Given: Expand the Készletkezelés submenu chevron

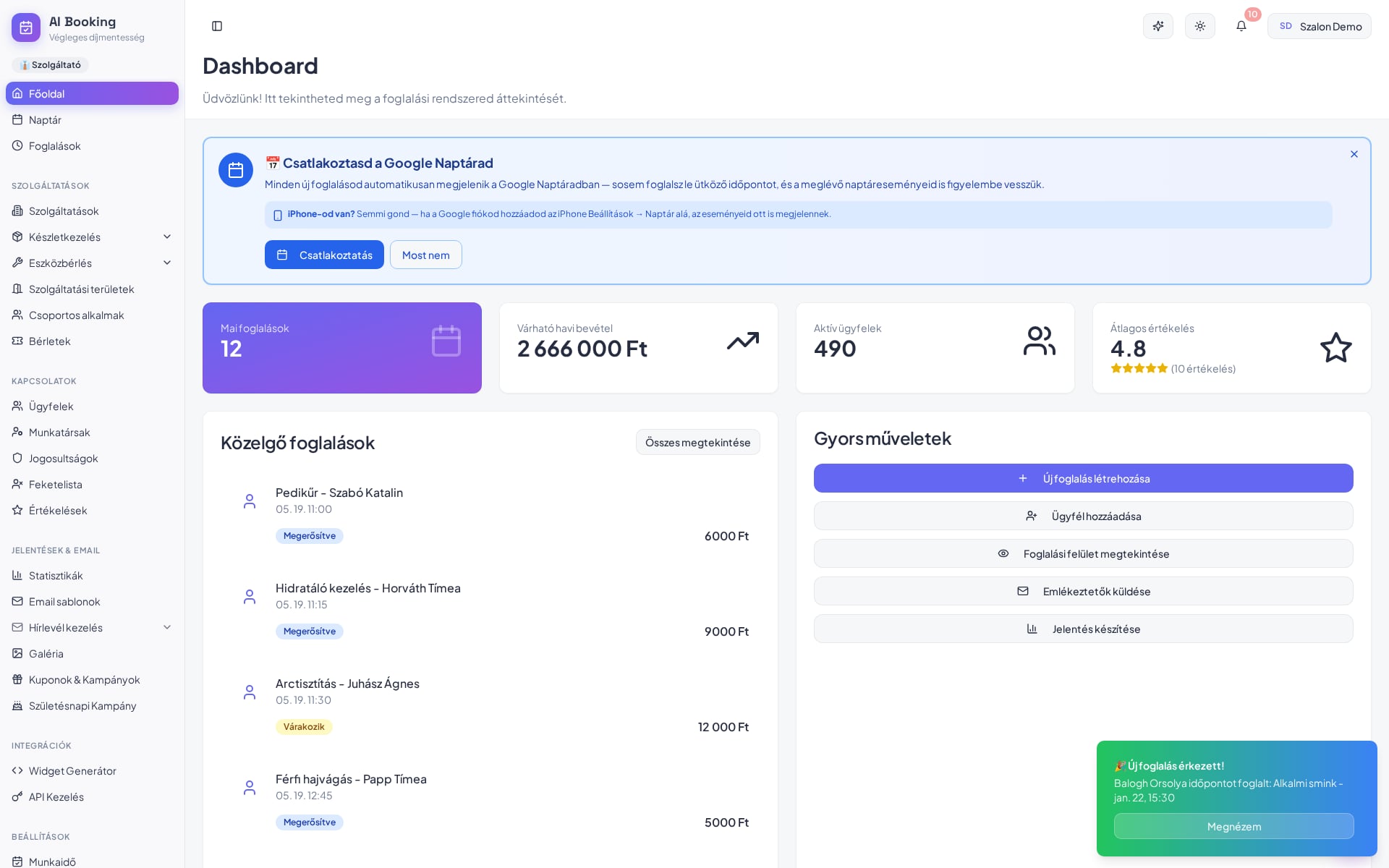Looking at the screenshot, I should point(167,237).
